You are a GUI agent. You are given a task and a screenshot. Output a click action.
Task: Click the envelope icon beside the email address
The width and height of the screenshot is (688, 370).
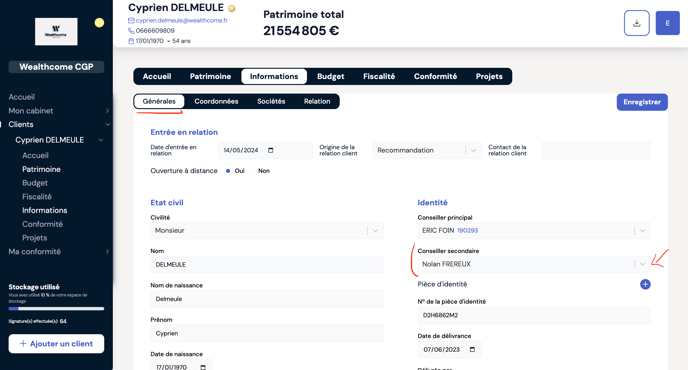click(x=131, y=21)
